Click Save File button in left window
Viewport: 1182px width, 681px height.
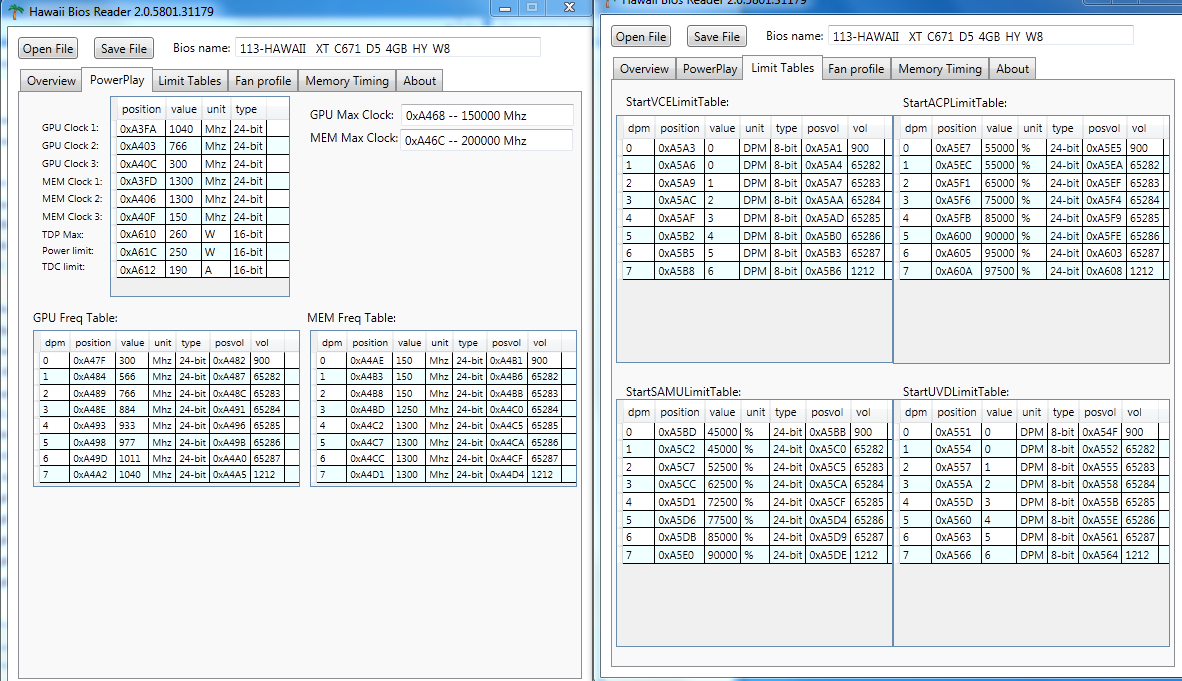[x=124, y=48]
